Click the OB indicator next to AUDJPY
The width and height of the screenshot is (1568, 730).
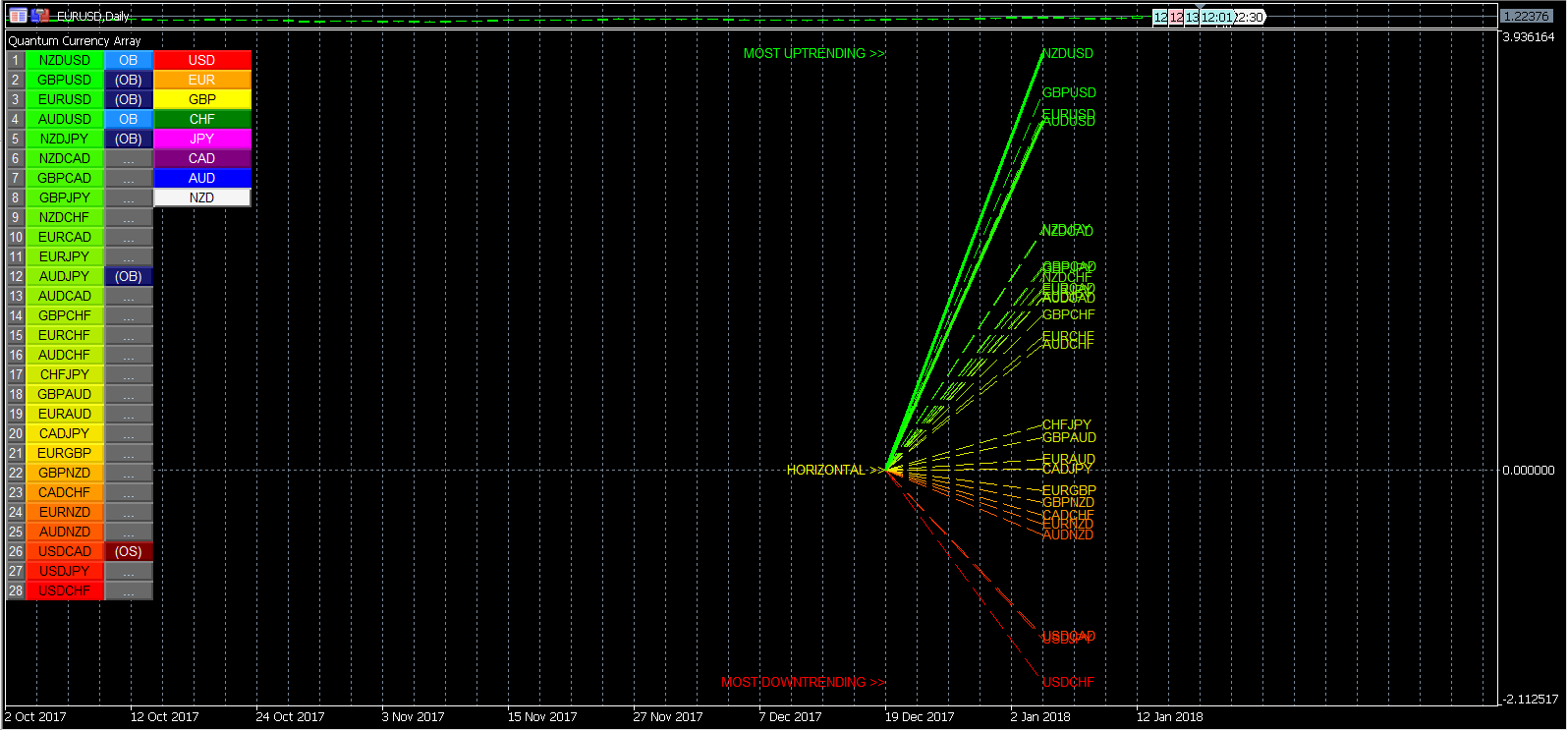(129, 276)
